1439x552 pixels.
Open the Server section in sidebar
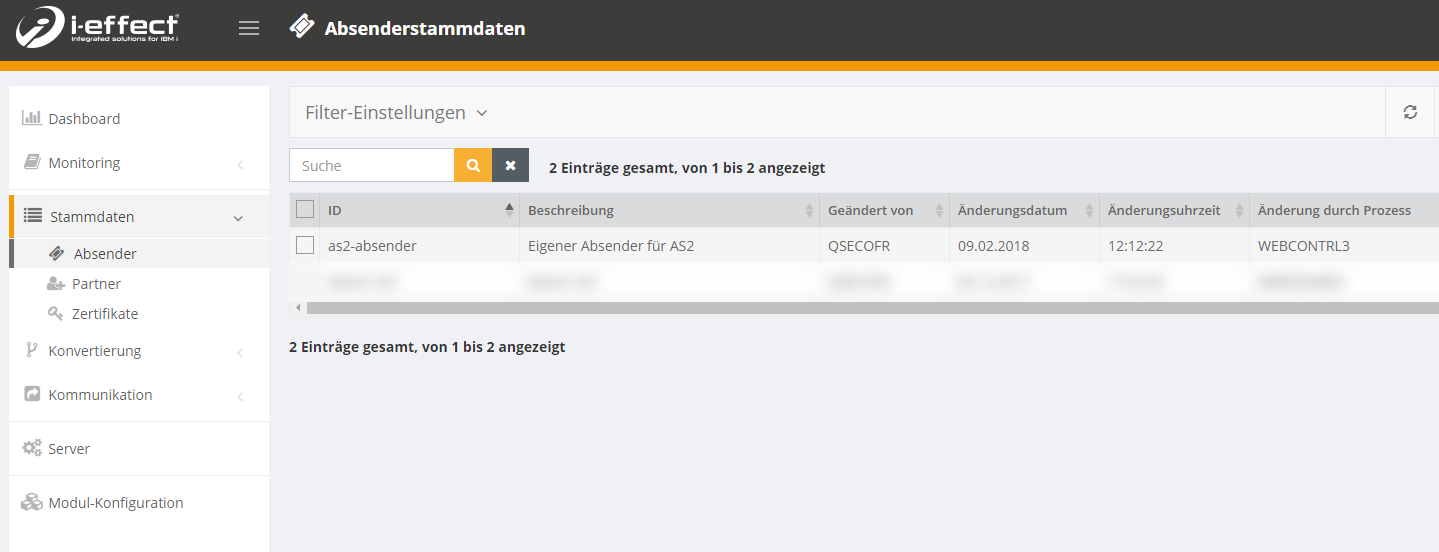69,449
